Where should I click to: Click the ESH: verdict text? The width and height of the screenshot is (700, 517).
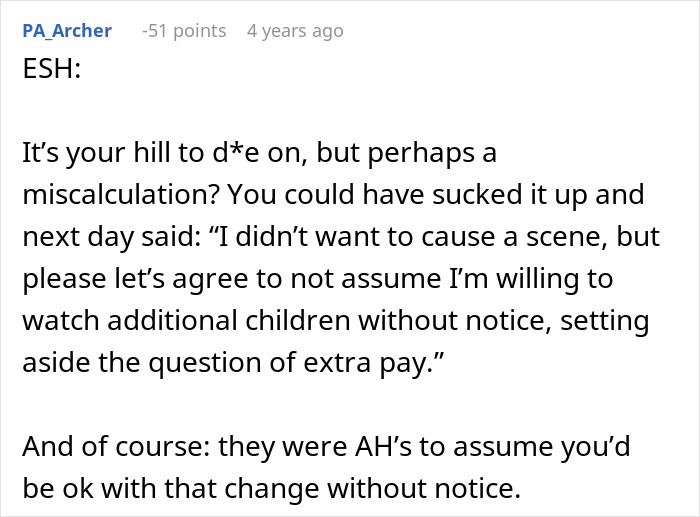[52, 69]
